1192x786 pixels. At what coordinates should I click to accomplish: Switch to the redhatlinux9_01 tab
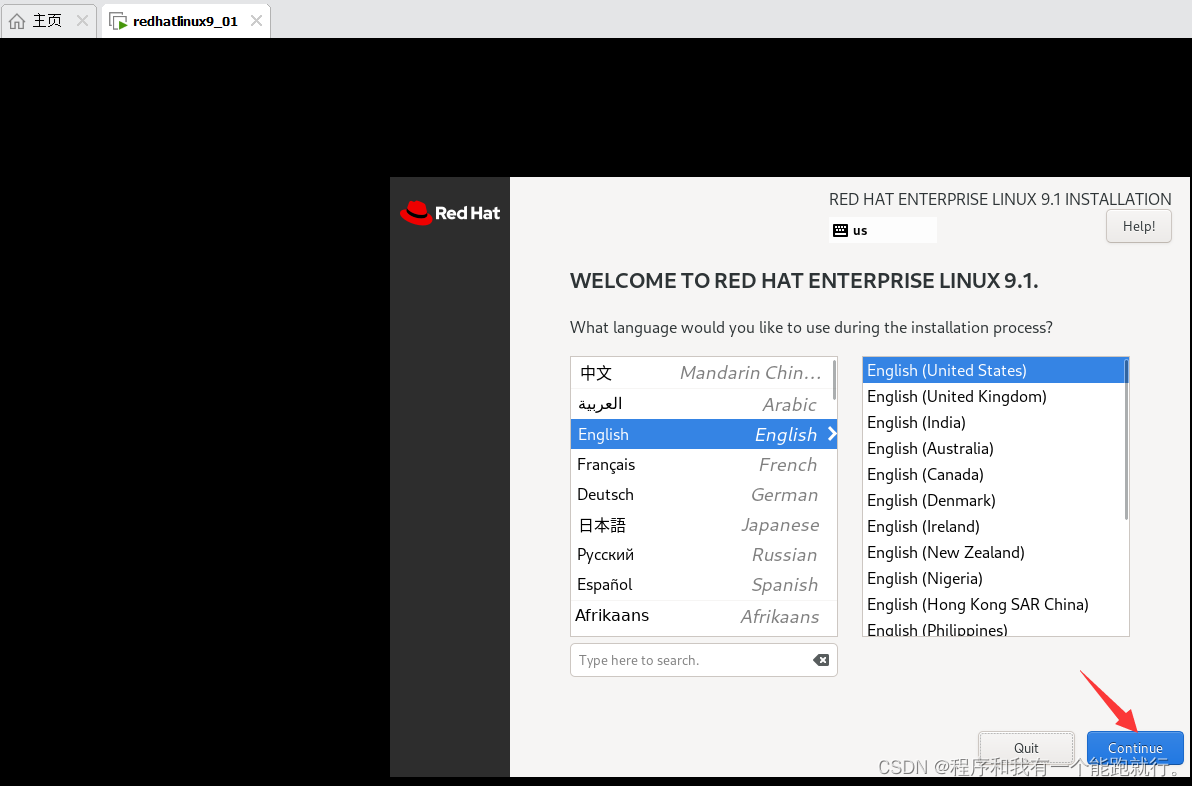coord(185,21)
